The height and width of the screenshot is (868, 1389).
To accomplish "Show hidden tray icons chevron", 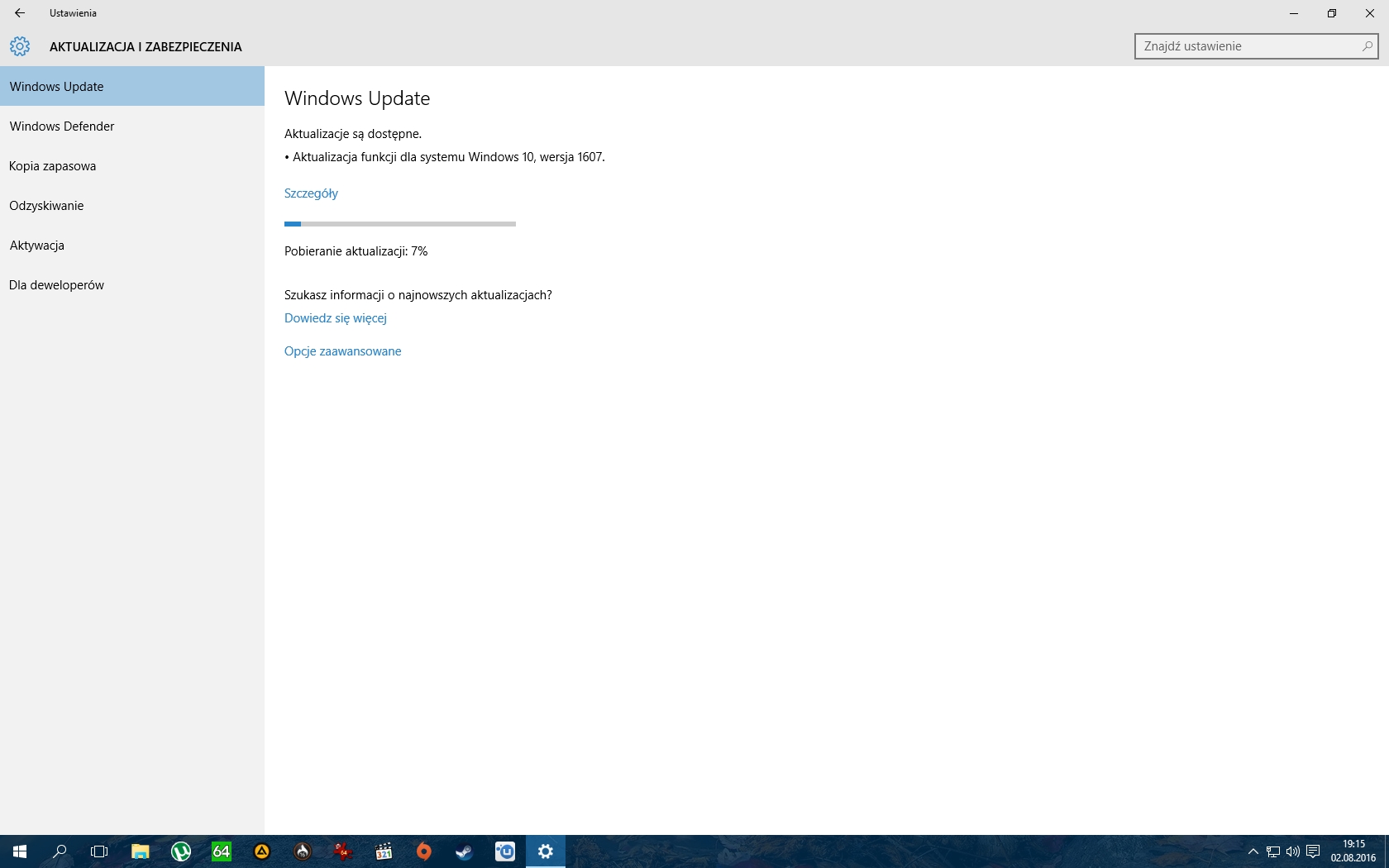I will (x=1253, y=851).
